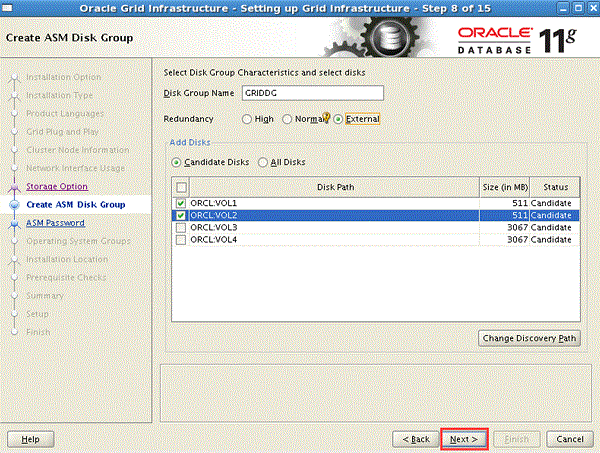600x453 pixels.
Task: Click the Disk Path column header
Action: pos(335,187)
